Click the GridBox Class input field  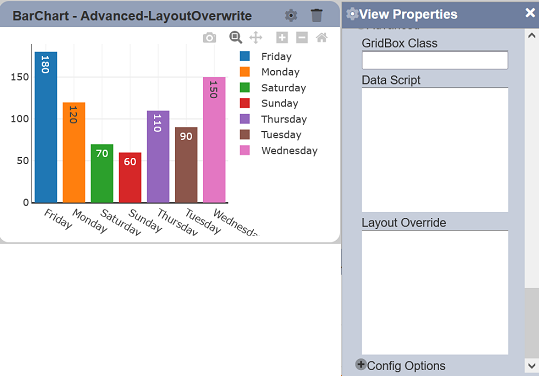tap(435, 60)
